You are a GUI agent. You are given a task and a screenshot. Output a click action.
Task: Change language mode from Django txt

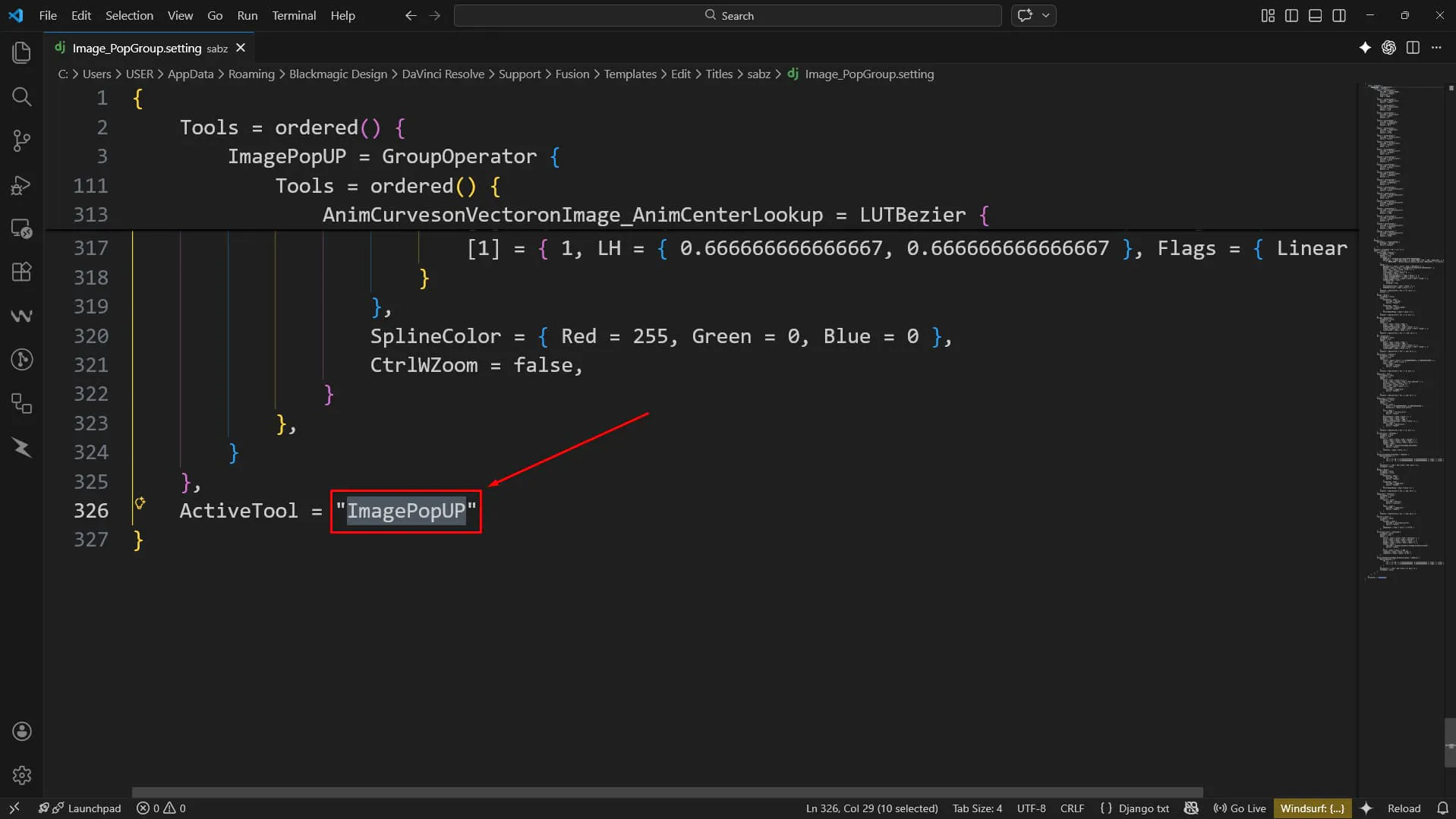click(1135, 808)
